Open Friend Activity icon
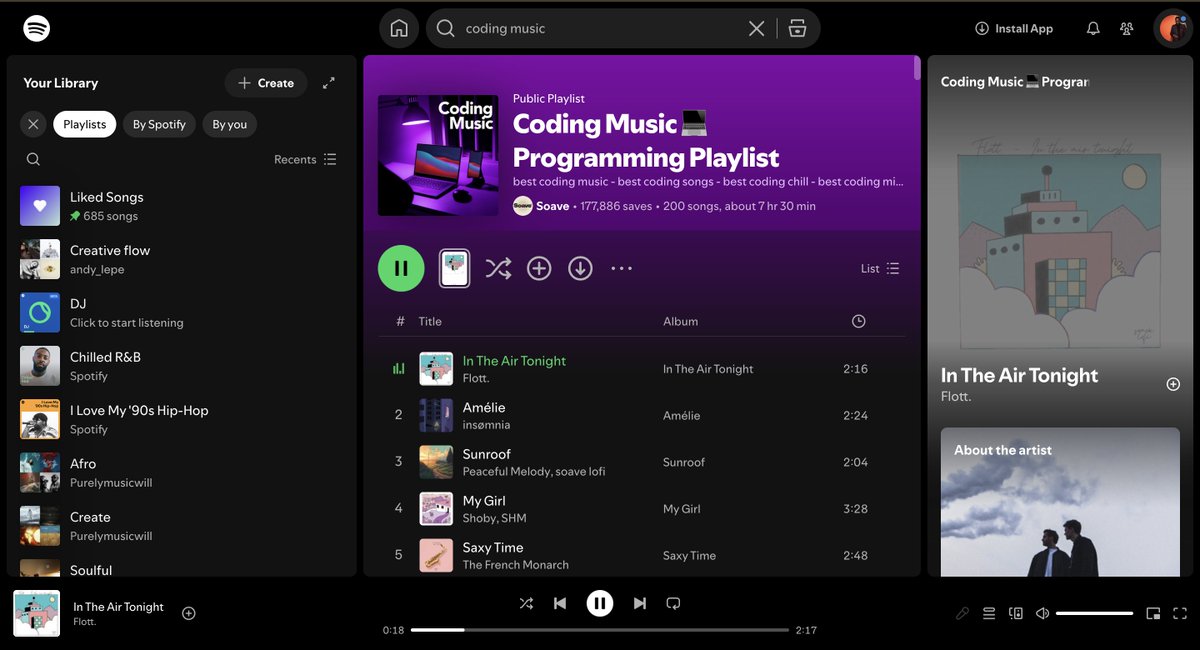Viewport: 1200px width, 650px height. pos(1127,29)
